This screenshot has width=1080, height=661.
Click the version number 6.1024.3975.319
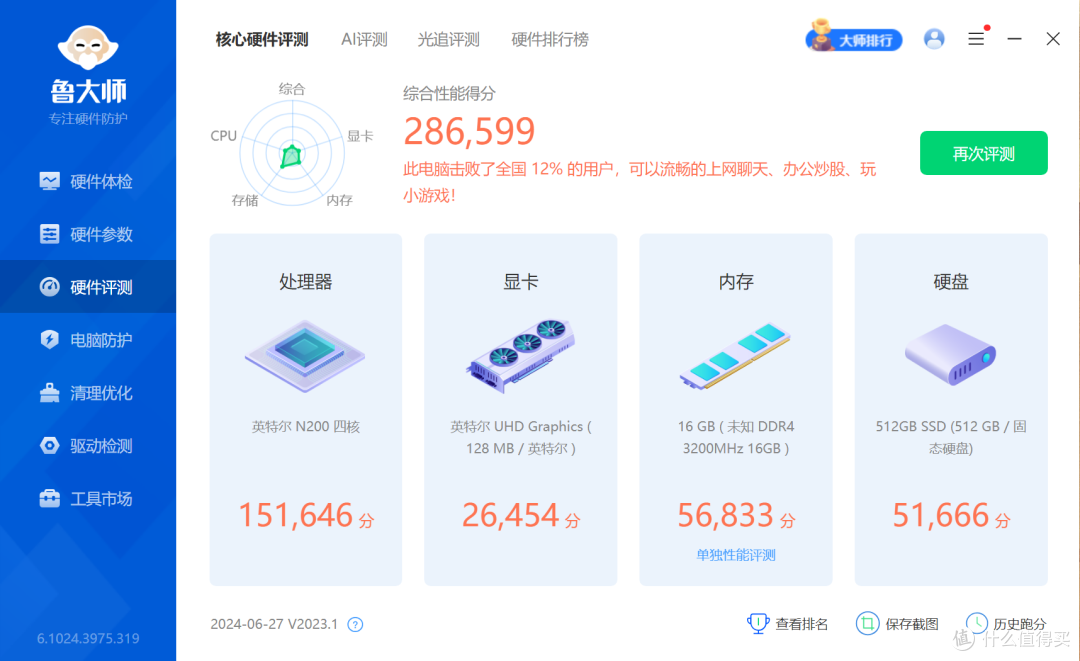(88, 638)
